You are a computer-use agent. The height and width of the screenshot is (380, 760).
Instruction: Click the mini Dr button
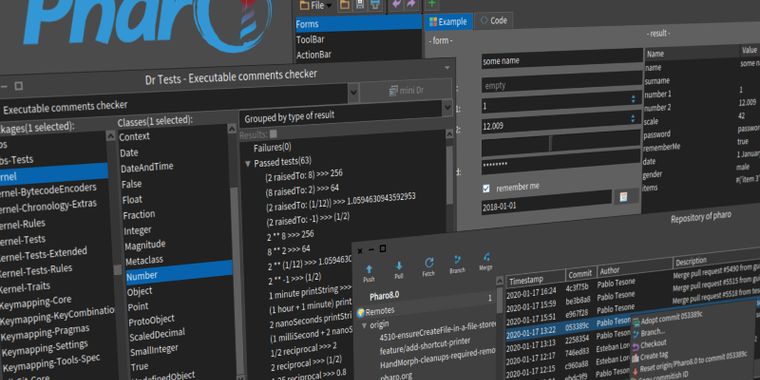click(x=405, y=90)
